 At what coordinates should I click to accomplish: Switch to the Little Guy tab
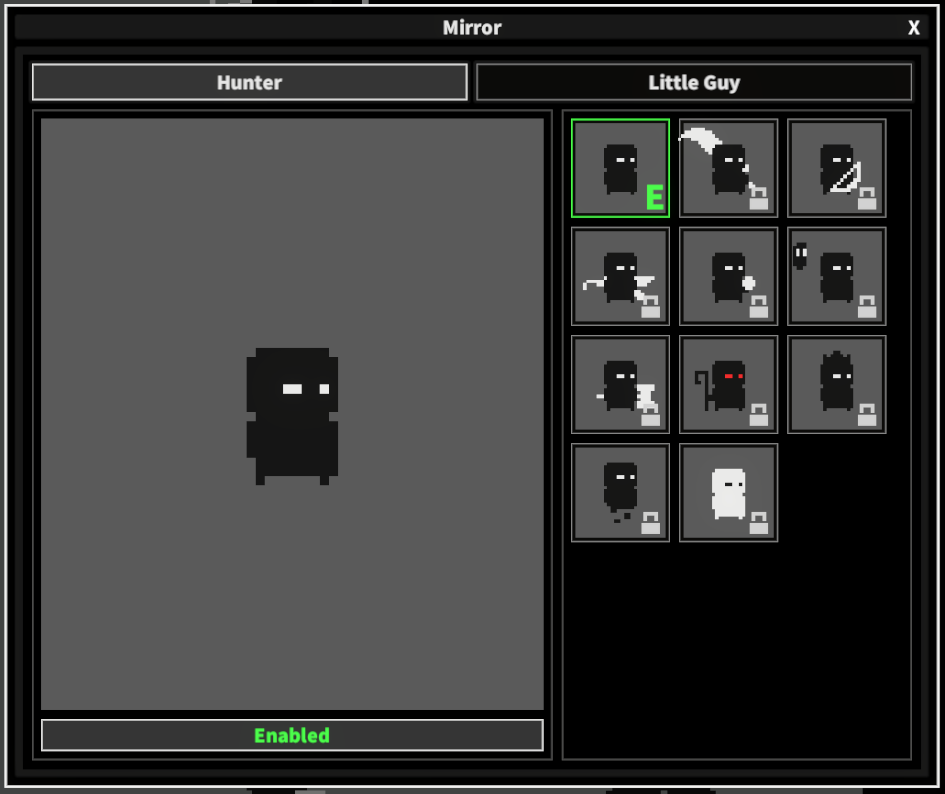694,82
